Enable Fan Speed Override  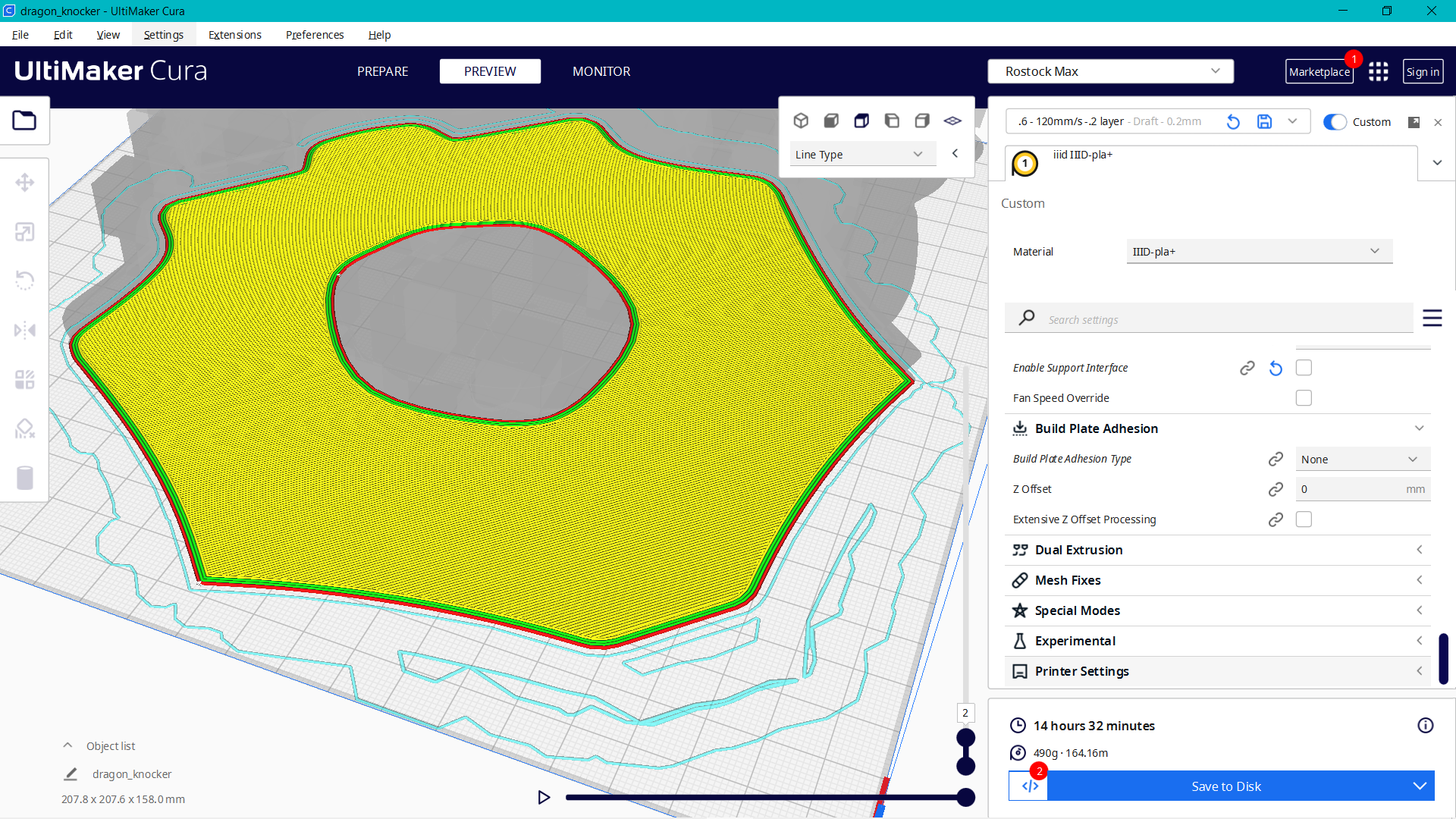point(1304,397)
